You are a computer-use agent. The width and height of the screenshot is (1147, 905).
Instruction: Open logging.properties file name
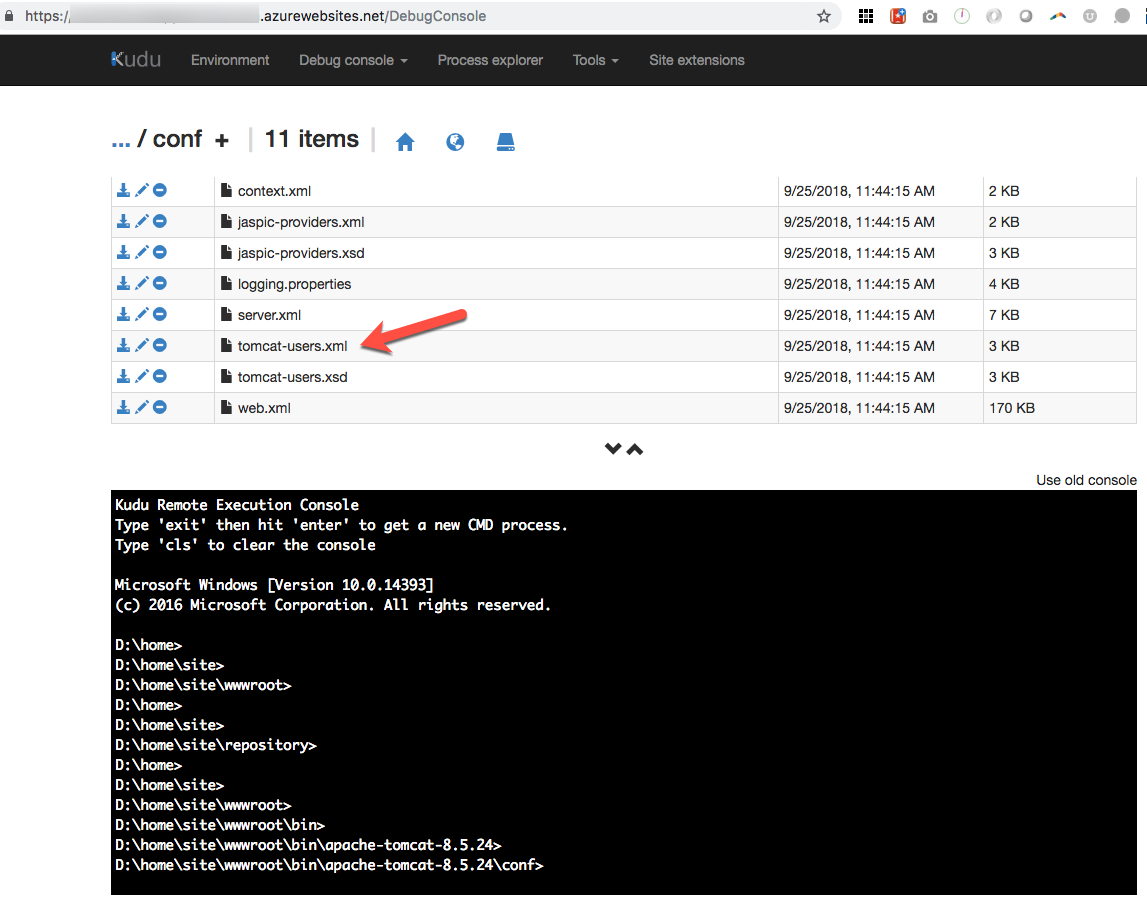(294, 284)
